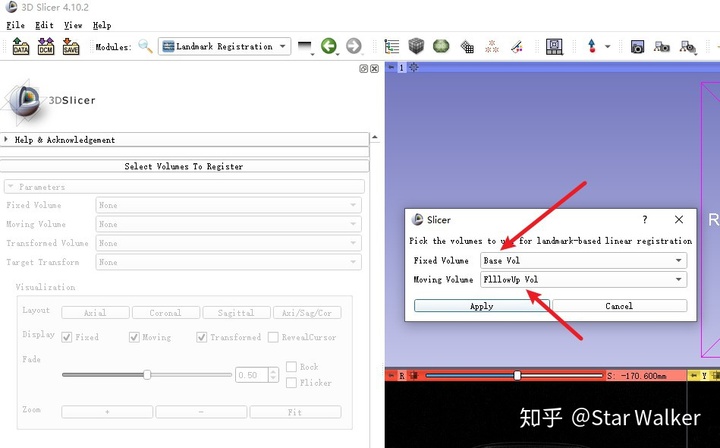Click the 3DSlicer logo

click(x=48, y=100)
